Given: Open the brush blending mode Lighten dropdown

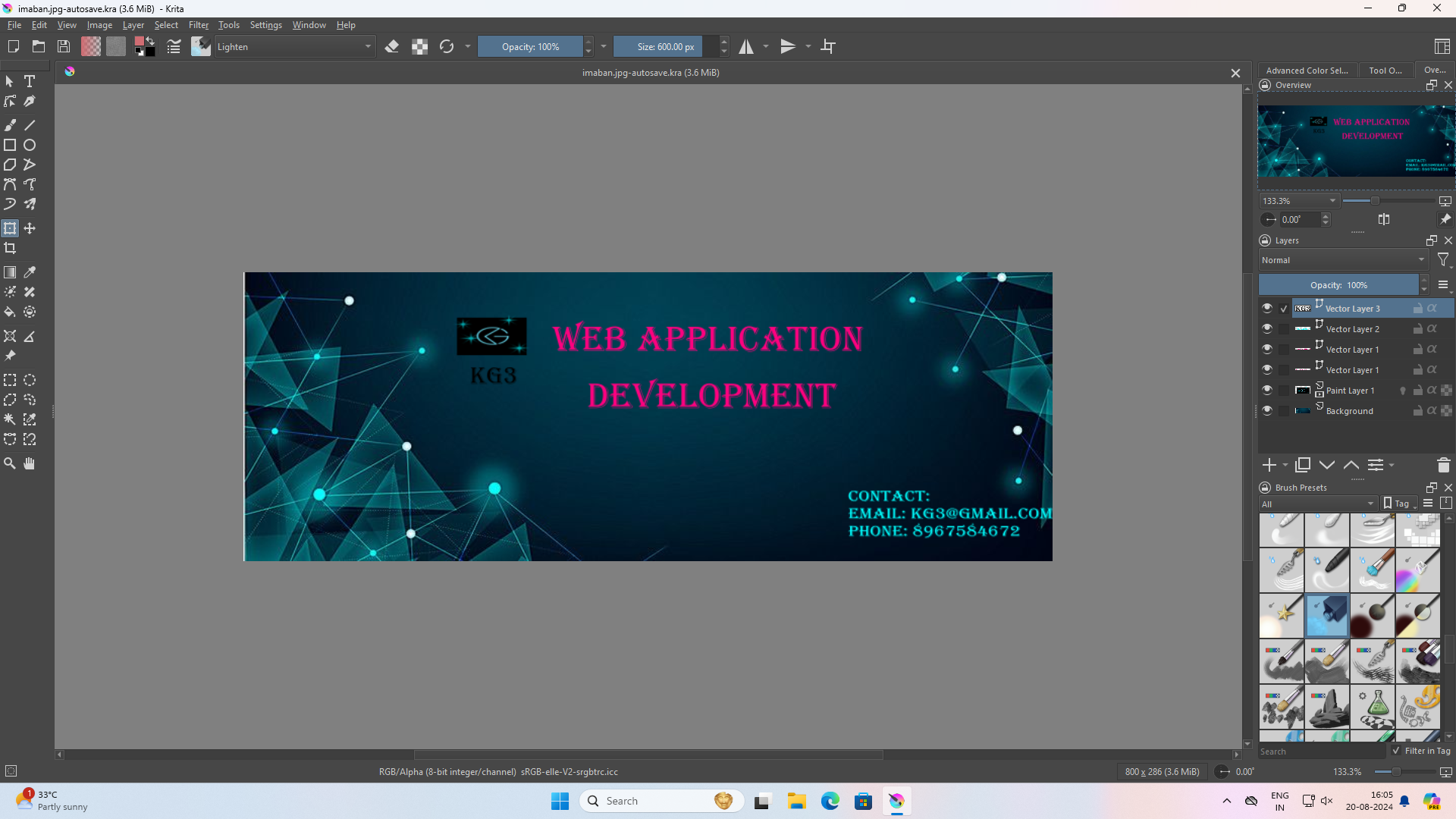Looking at the screenshot, I should tap(294, 46).
